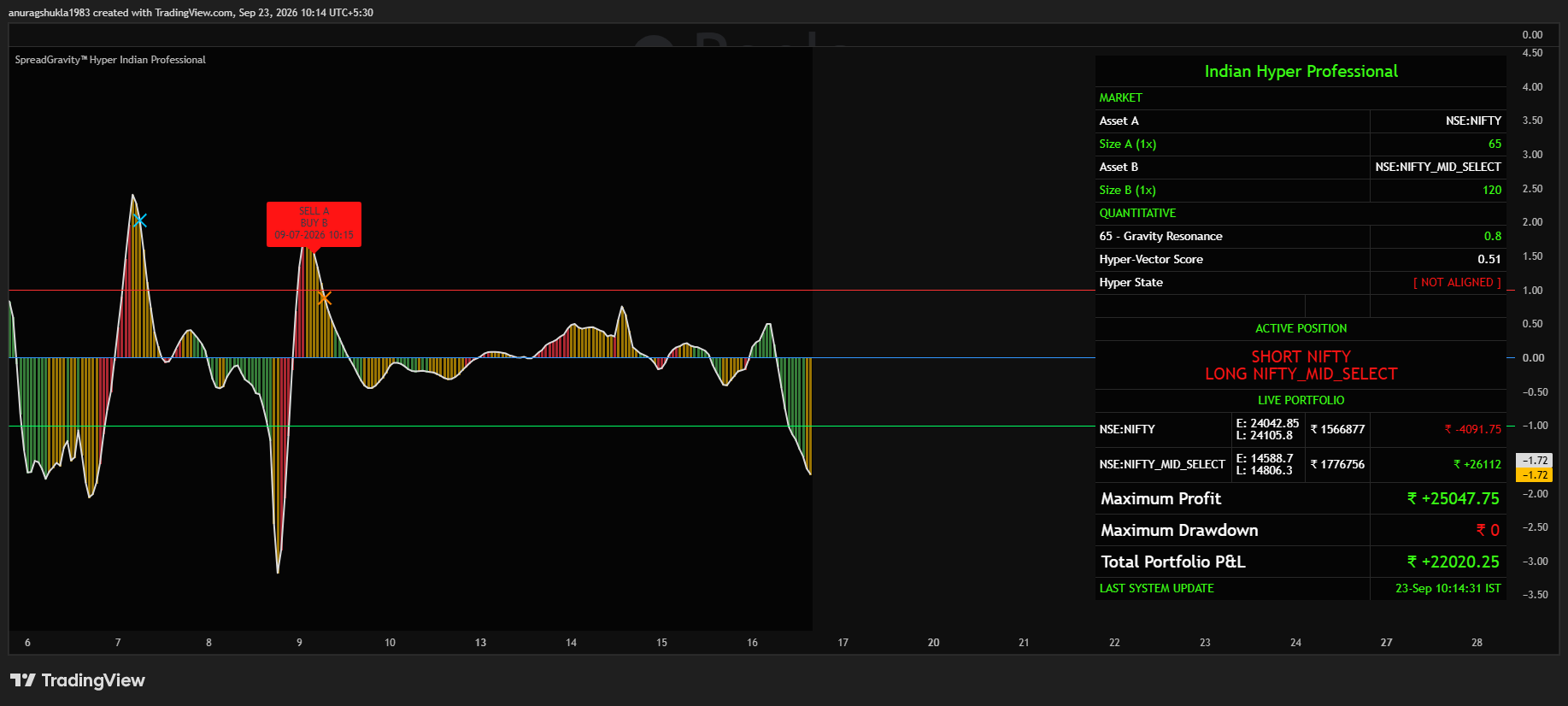Click the SpreadGravity Hyper Indian Professional title
This screenshot has height=706, width=1568.
click(x=110, y=60)
